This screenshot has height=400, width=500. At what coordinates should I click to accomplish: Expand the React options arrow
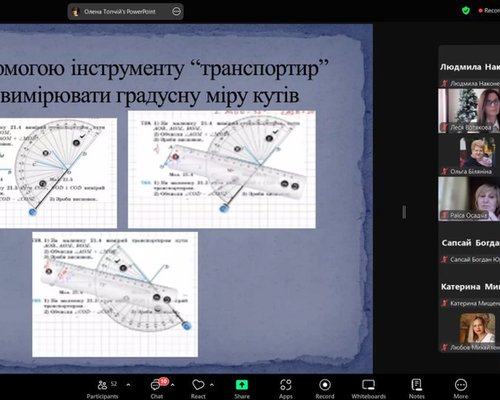coord(212,385)
